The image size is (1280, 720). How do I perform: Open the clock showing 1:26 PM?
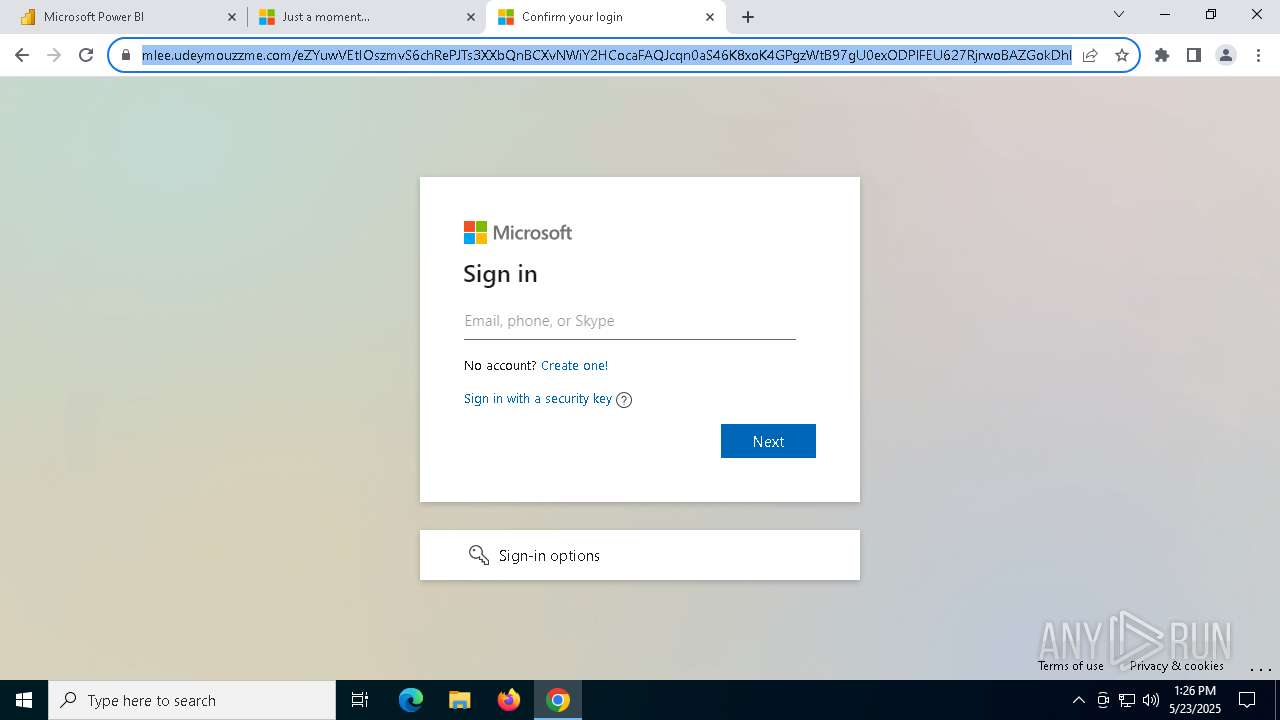pos(1195,700)
